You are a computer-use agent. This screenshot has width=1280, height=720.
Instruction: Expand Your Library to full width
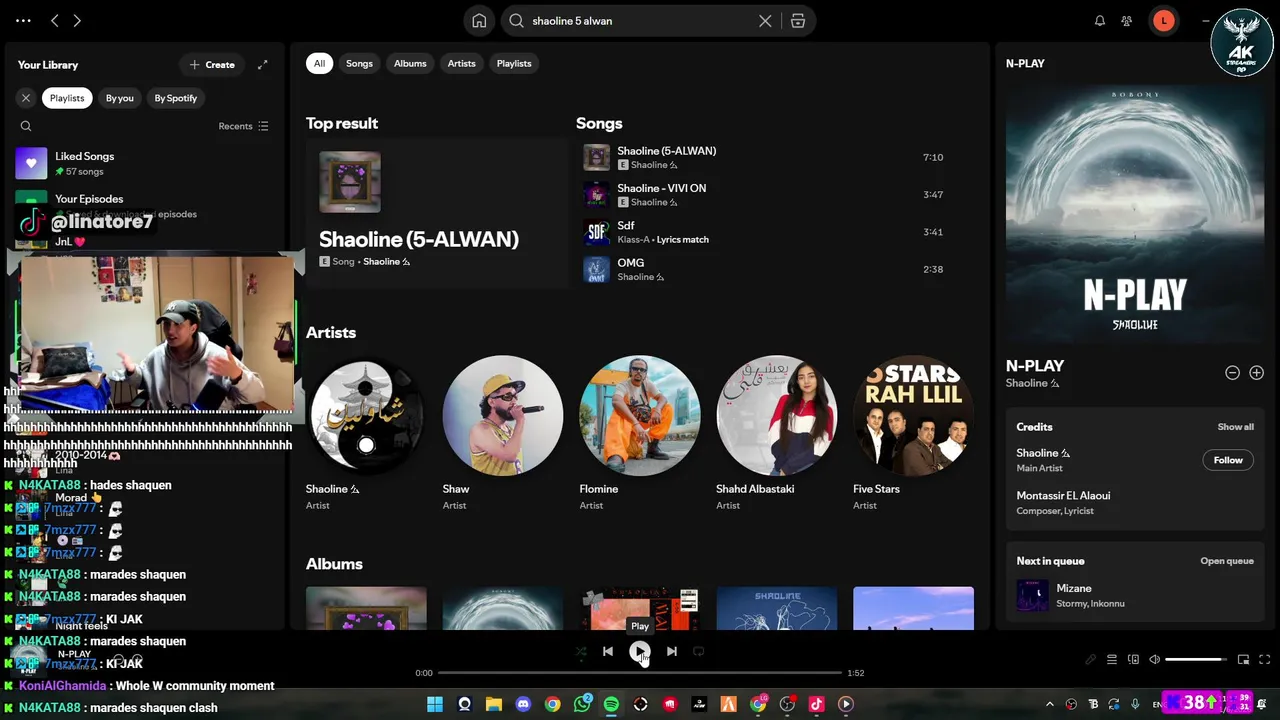pyautogui.click(x=262, y=65)
